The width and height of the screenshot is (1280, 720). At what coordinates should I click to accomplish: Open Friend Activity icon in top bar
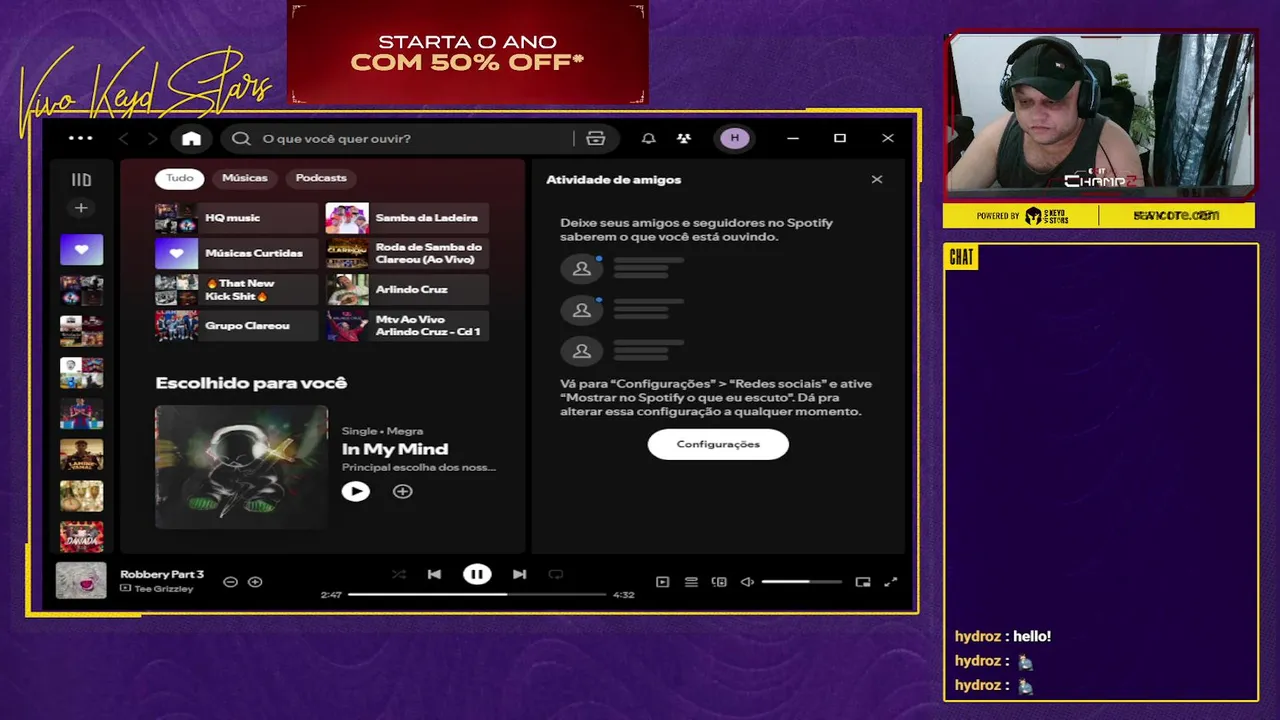coord(684,138)
